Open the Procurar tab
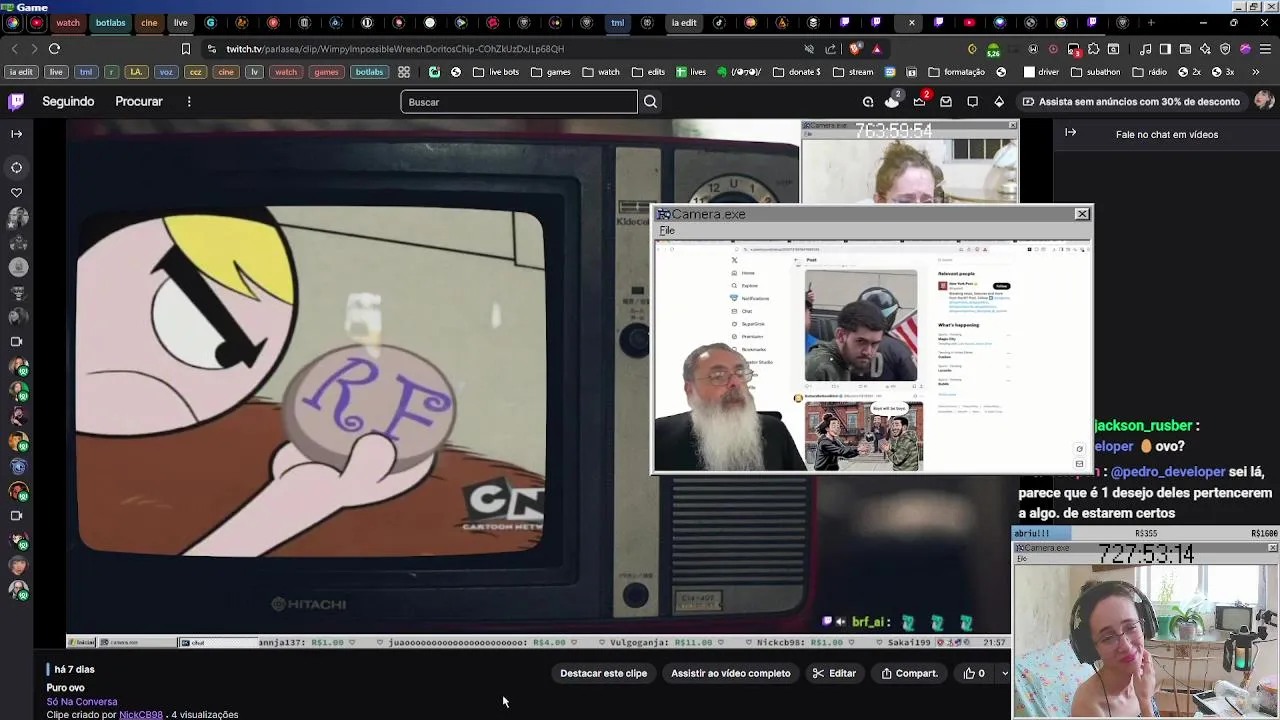The height and width of the screenshot is (720, 1280). 139,101
